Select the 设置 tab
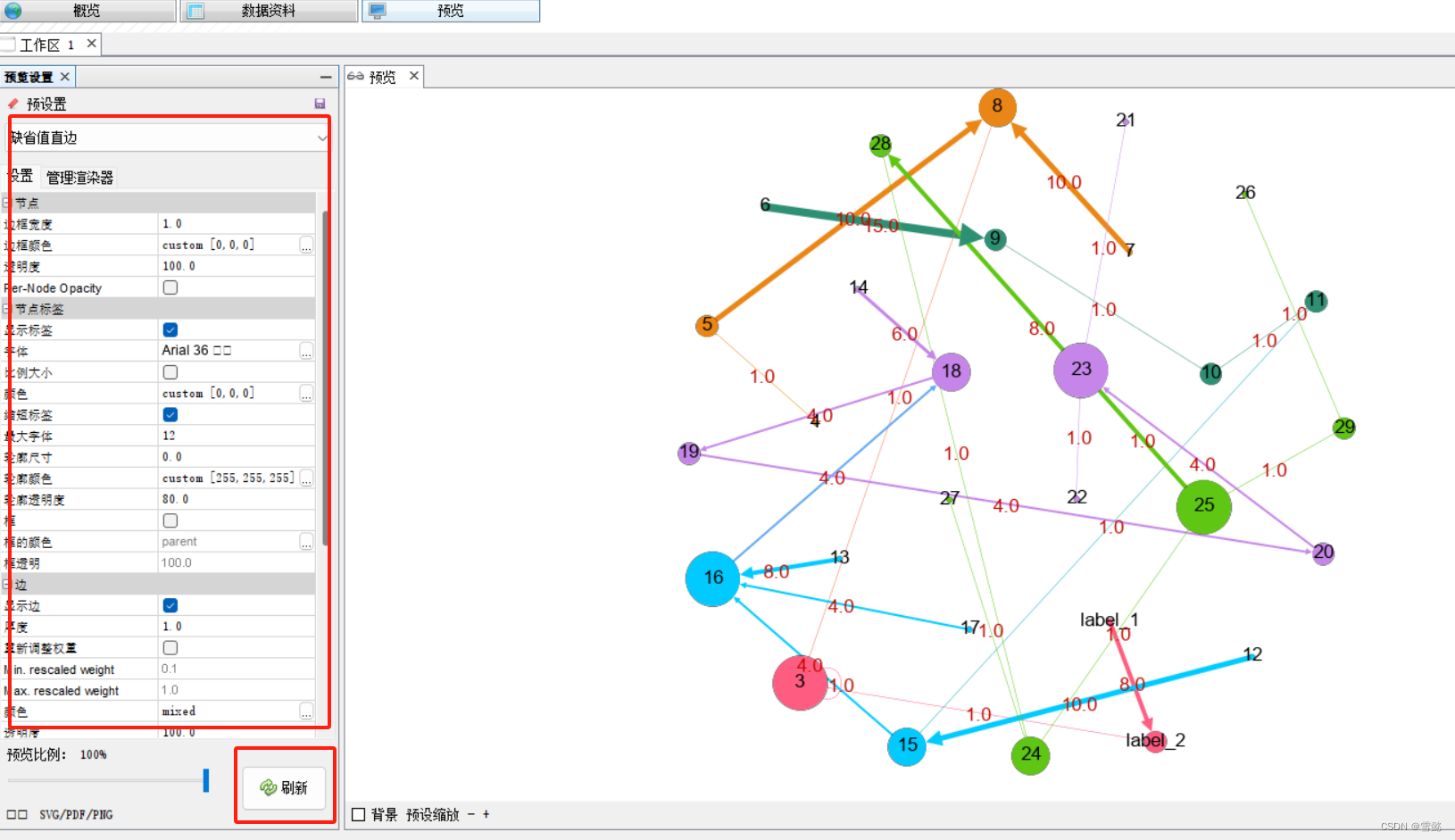Viewport: 1455px width, 840px height. pyautogui.click(x=21, y=176)
